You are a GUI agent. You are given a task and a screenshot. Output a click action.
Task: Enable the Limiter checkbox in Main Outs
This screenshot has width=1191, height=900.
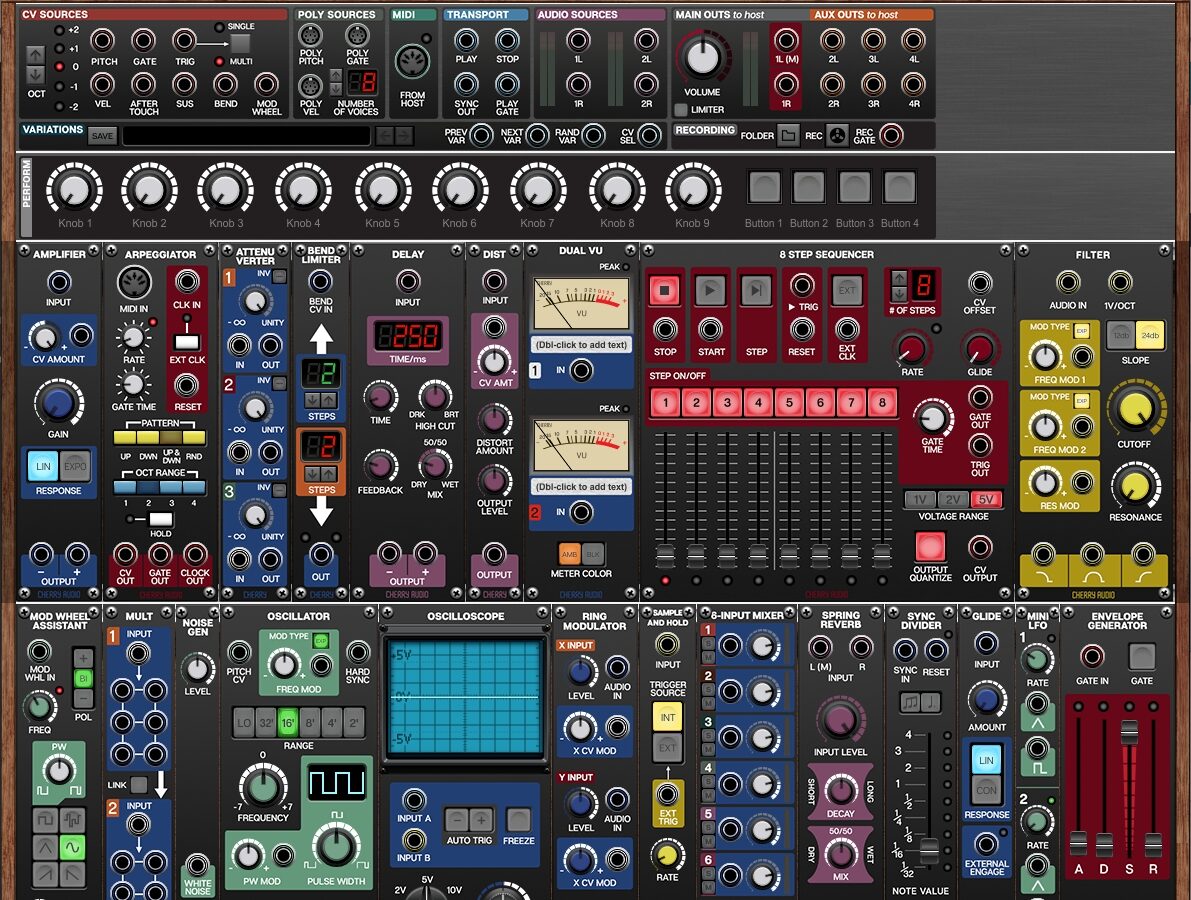pos(681,110)
